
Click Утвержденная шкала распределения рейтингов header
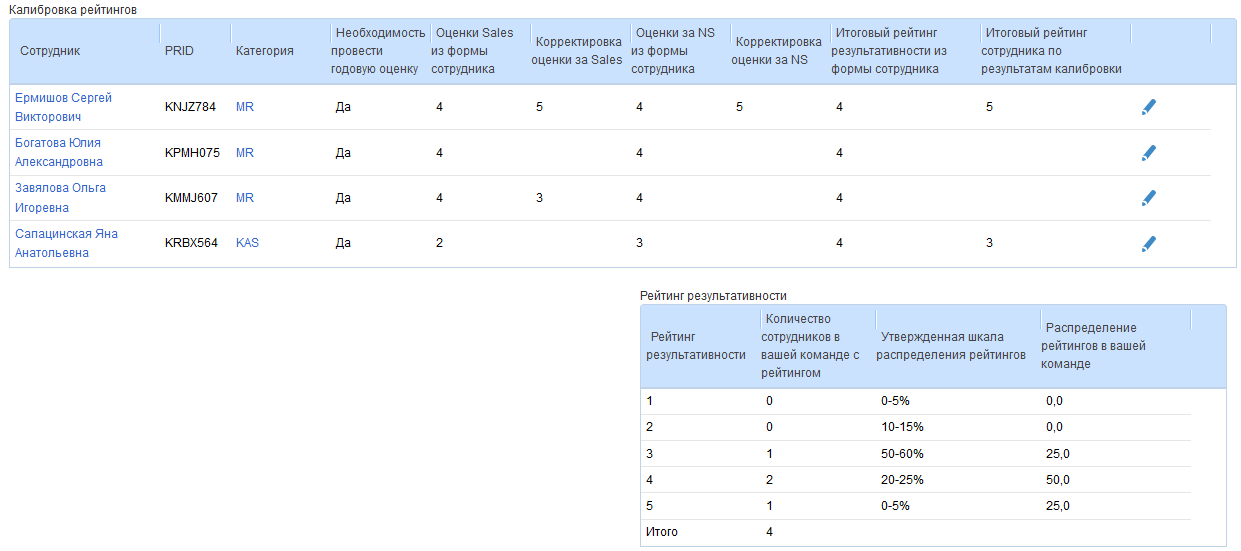(x=953, y=346)
